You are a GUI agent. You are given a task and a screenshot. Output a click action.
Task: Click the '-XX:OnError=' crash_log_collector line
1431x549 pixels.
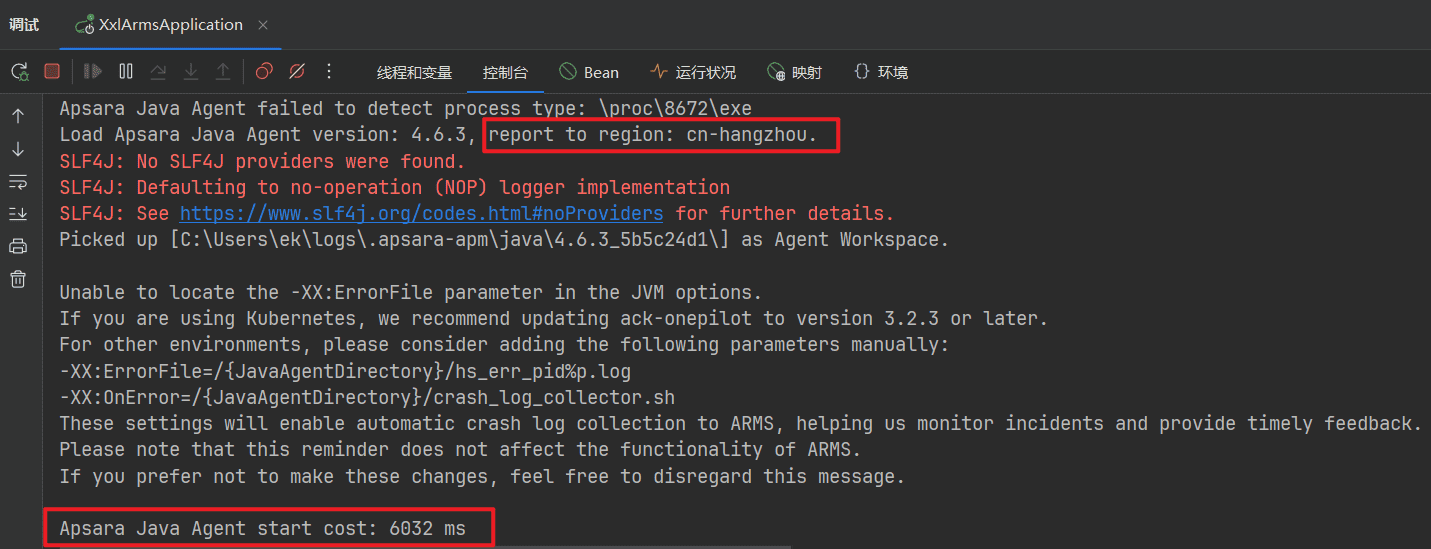(x=367, y=397)
